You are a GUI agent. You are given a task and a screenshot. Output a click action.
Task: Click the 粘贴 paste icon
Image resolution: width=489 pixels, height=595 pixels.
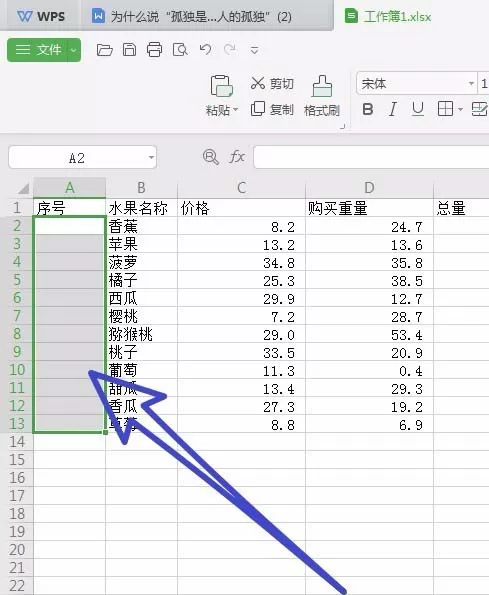point(222,86)
